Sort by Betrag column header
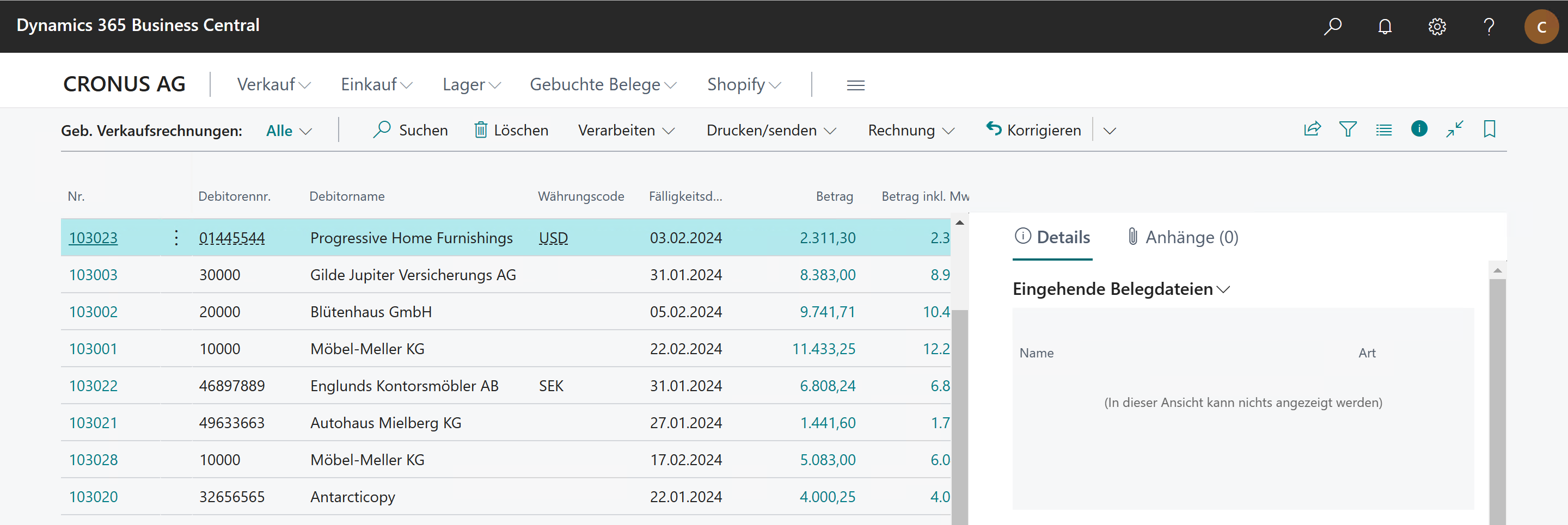The image size is (1568, 525). [834, 196]
